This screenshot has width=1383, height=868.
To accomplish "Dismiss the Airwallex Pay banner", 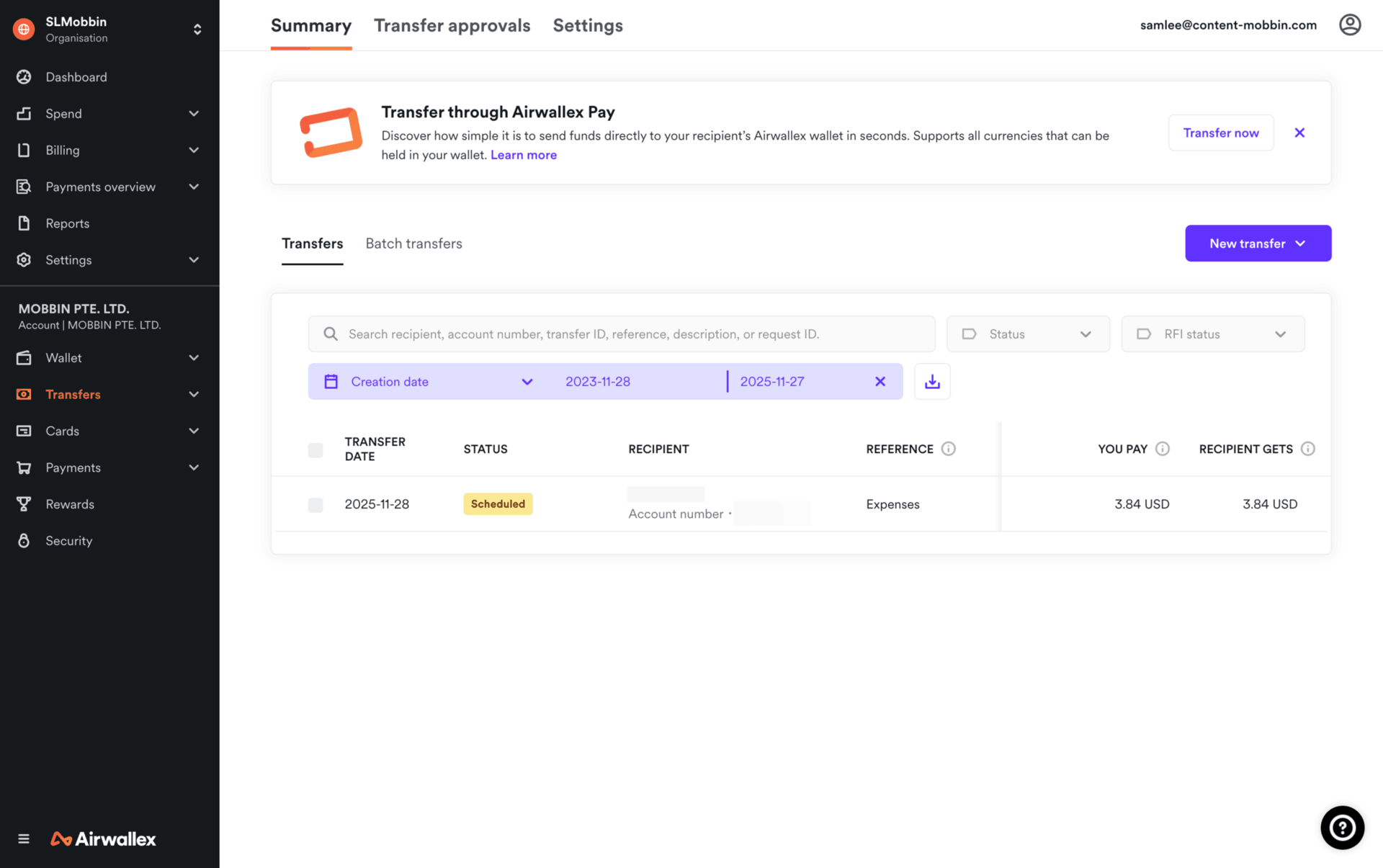I will (x=1299, y=133).
